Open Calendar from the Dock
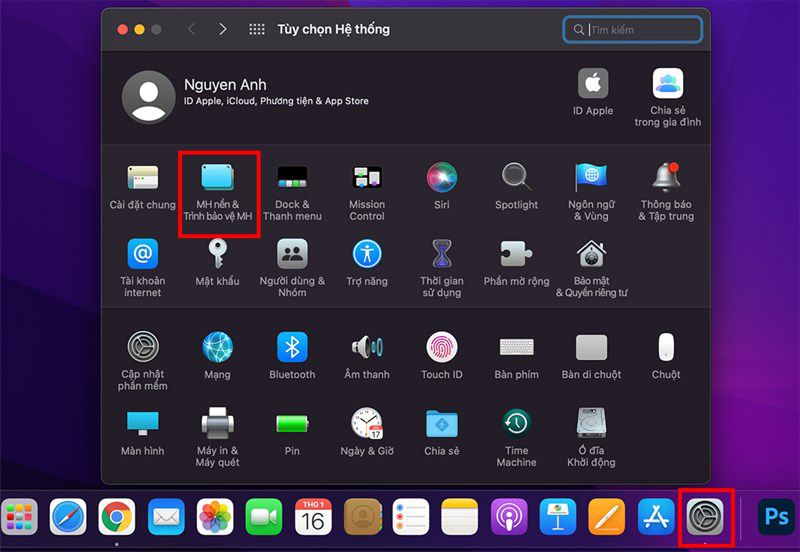Viewport: 800px width, 552px height. coord(313,517)
